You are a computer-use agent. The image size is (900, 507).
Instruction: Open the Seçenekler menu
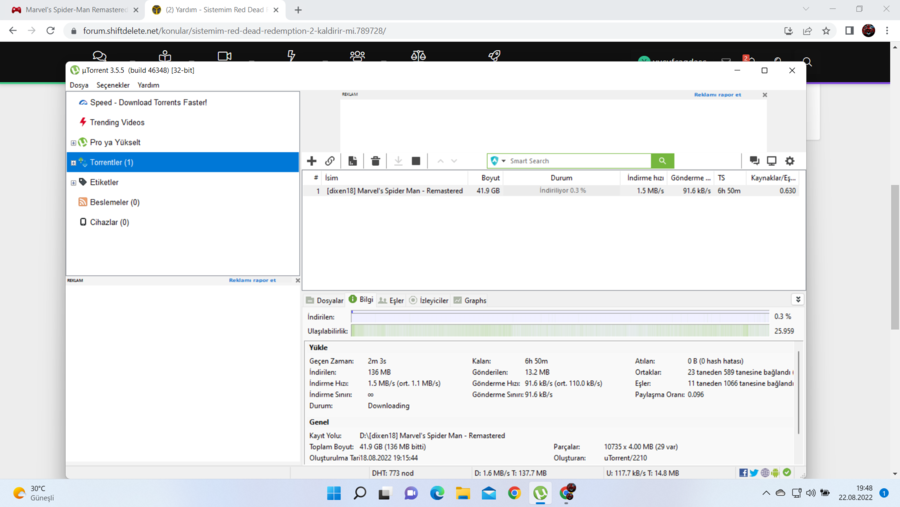[113, 85]
